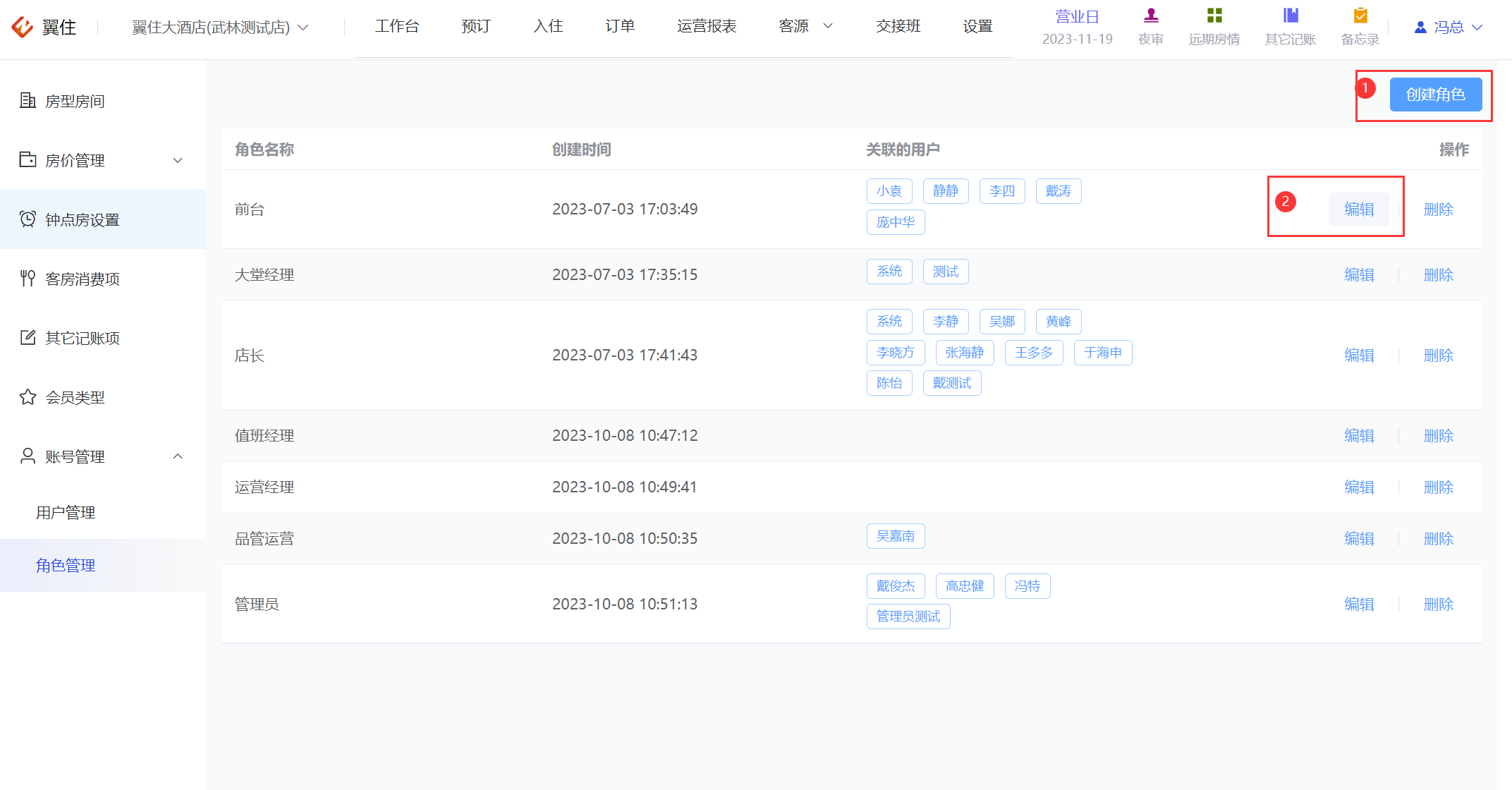Screen dimensions: 1512x790
Task: Click the 账号管理 person icon
Action: pyautogui.click(x=28, y=456)
